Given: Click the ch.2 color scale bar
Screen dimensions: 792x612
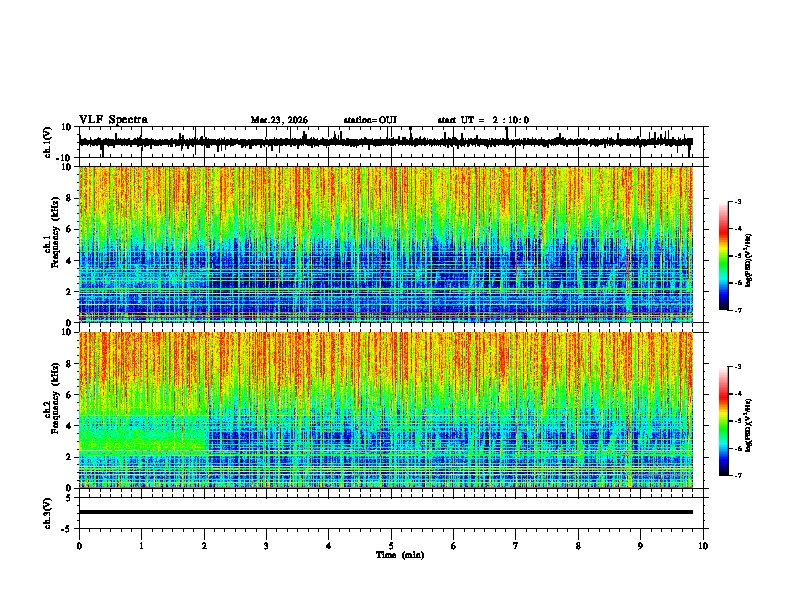Looking at the screenshot, I should (723, 421).
